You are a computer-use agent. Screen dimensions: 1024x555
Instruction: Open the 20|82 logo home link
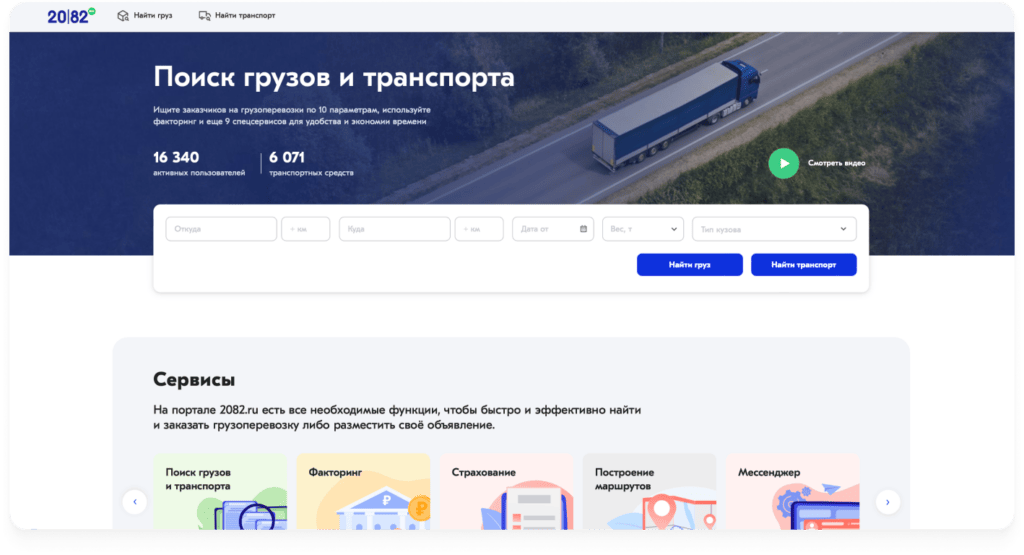[x=71, y=16]
